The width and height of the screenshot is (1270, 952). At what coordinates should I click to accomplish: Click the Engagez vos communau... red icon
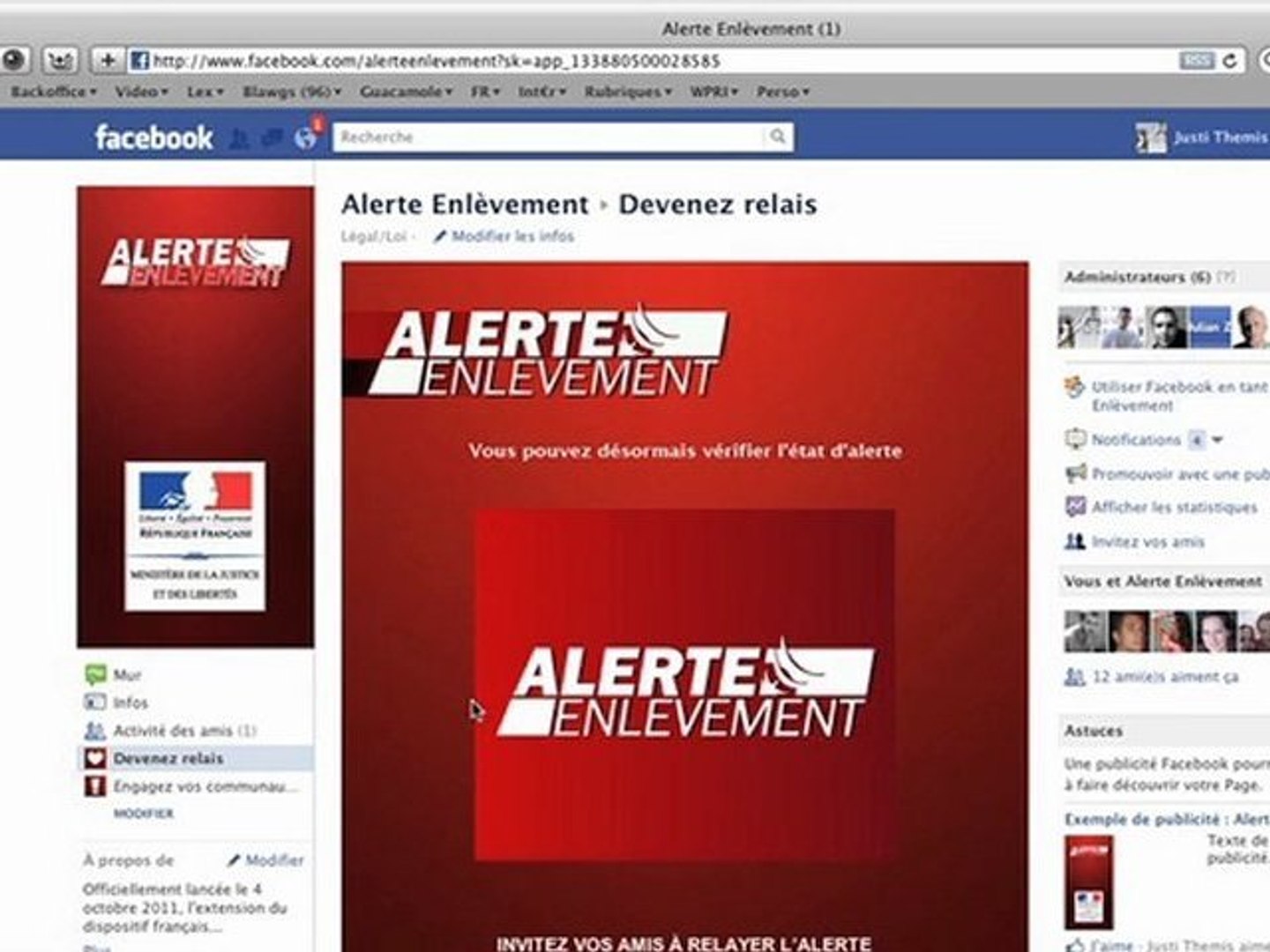click(95, 786)
